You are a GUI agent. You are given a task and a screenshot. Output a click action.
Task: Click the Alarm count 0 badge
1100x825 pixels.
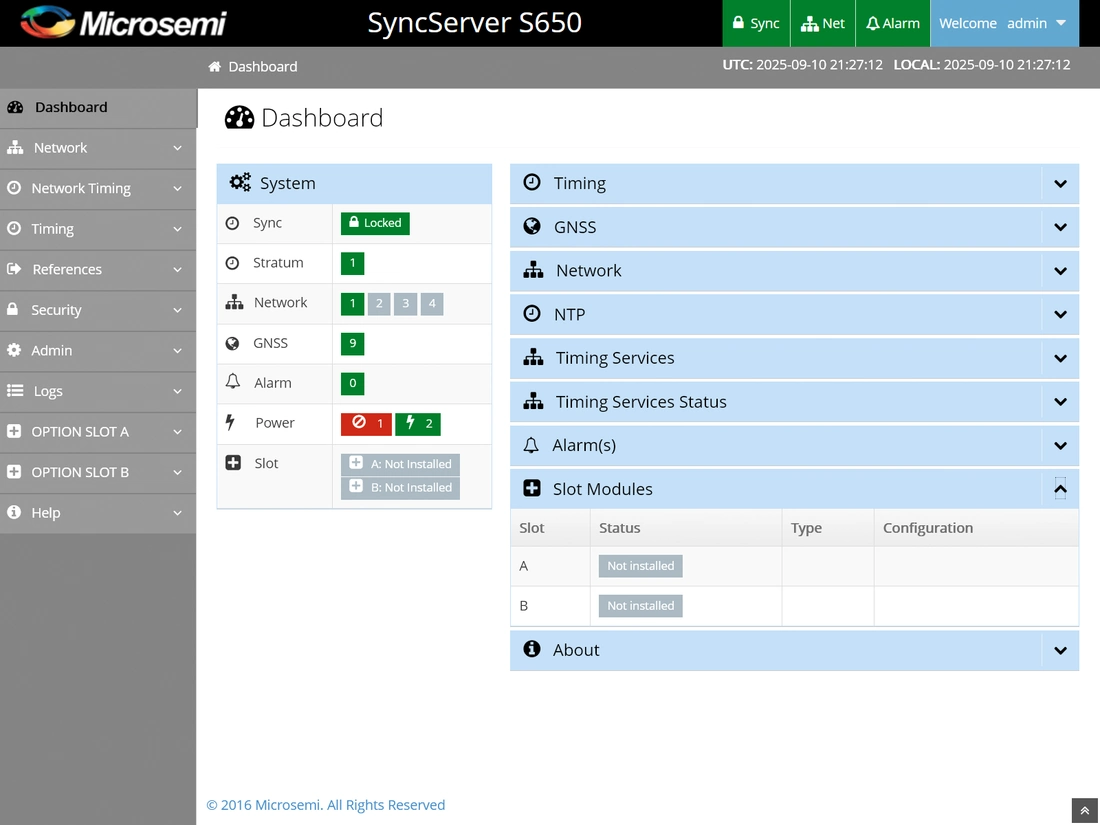pyautogui.click(x=352, y=383)
